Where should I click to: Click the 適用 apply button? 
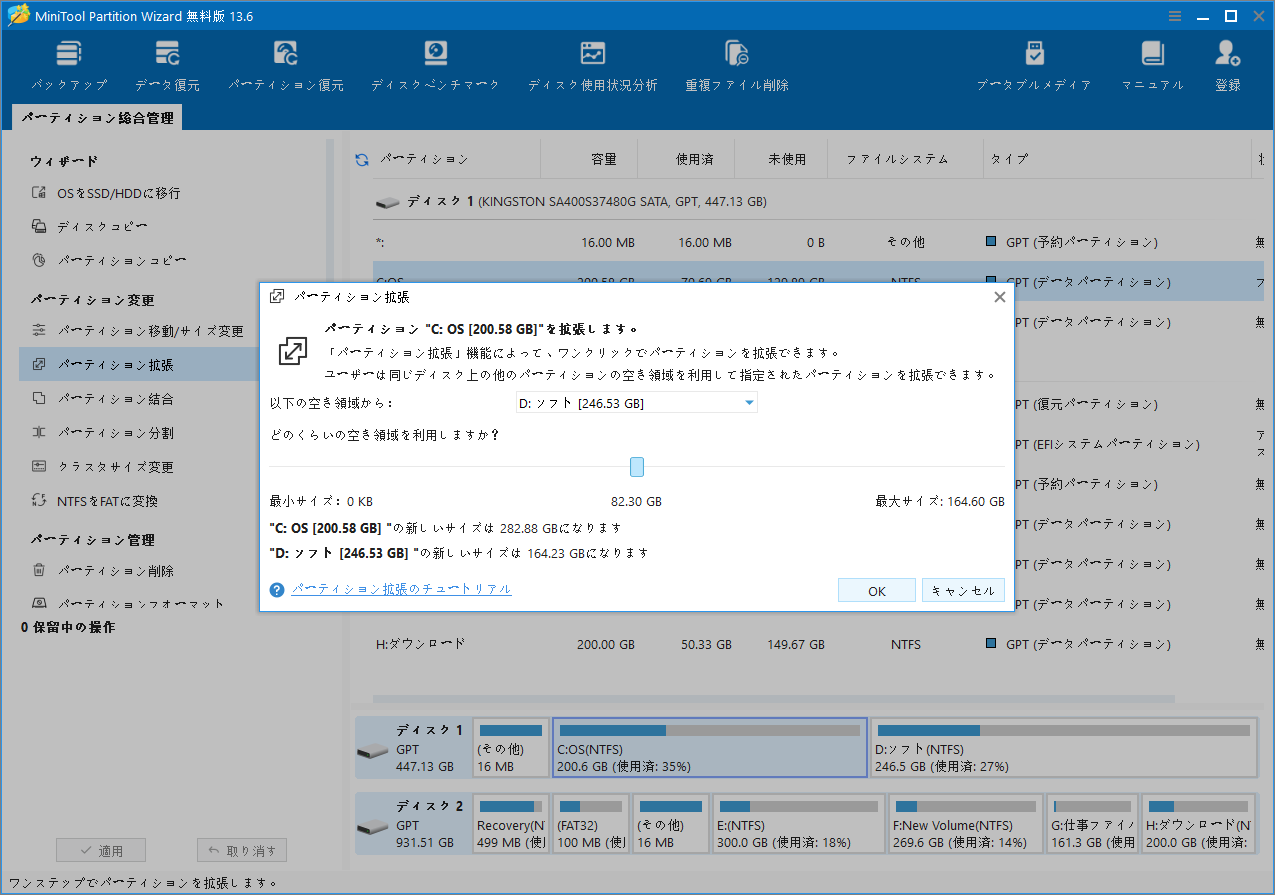(100, 851)
